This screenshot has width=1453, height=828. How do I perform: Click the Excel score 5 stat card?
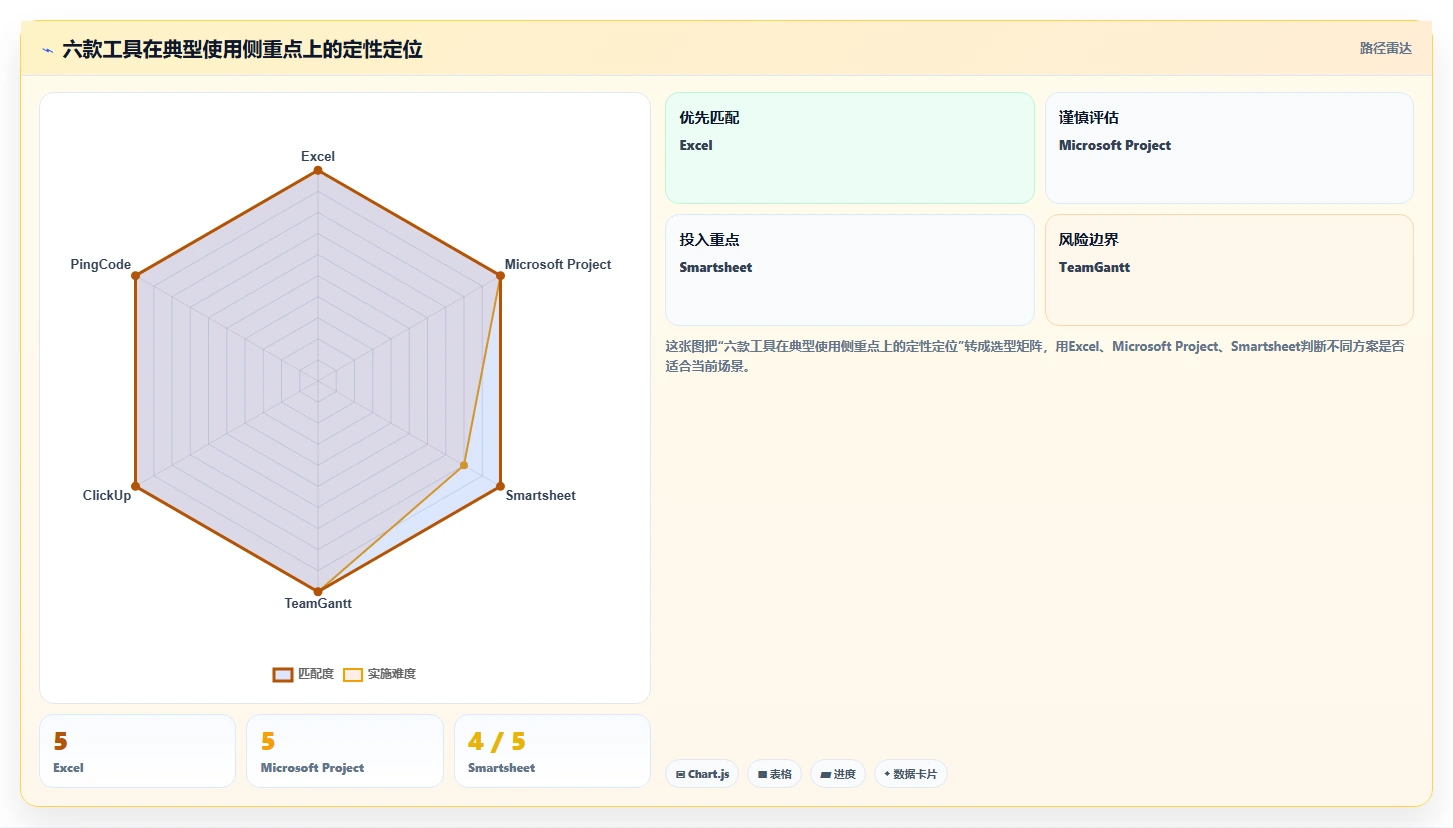(x=138, y=751)
